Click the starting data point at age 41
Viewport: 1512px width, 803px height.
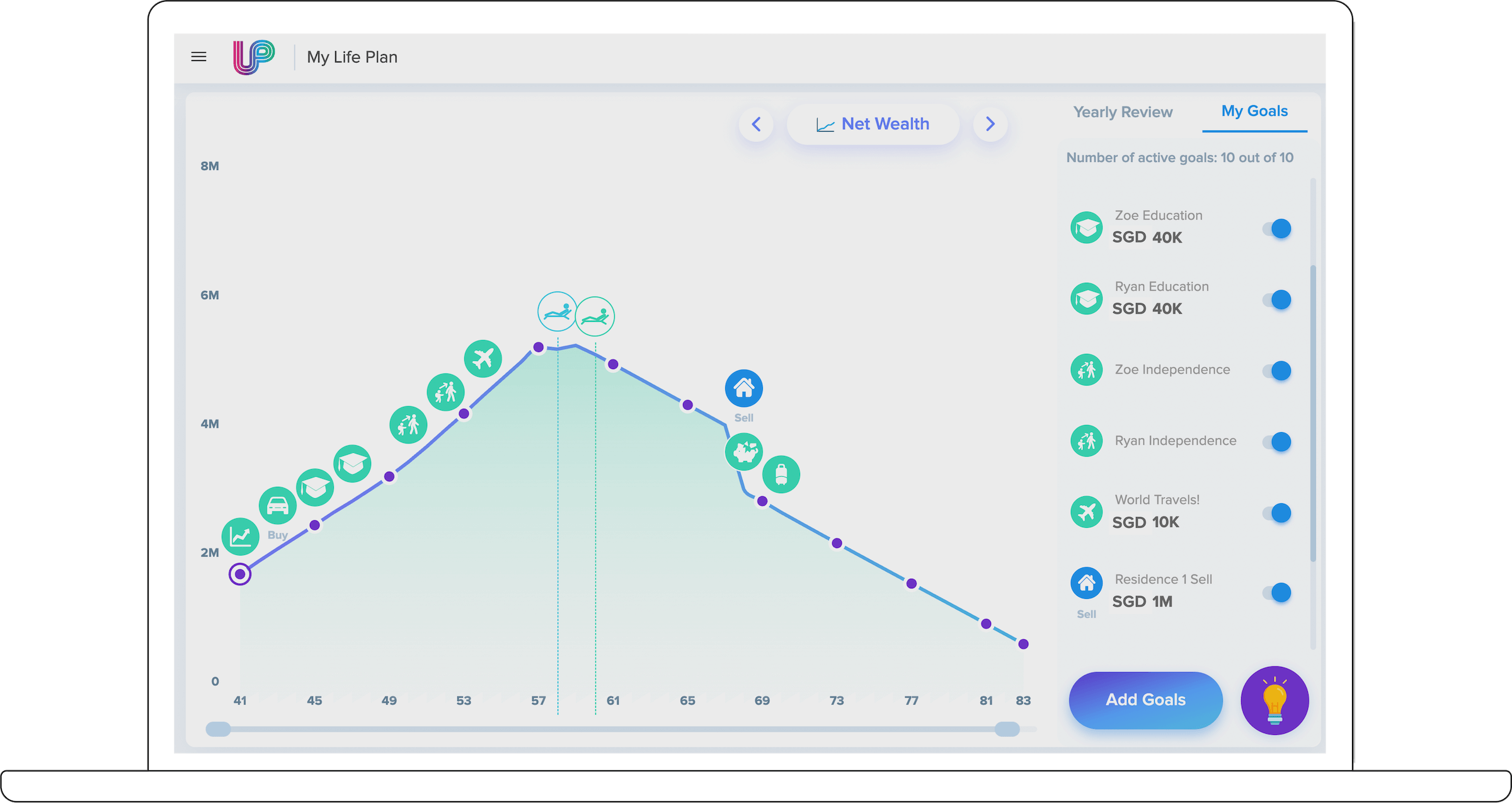point(240,574)
